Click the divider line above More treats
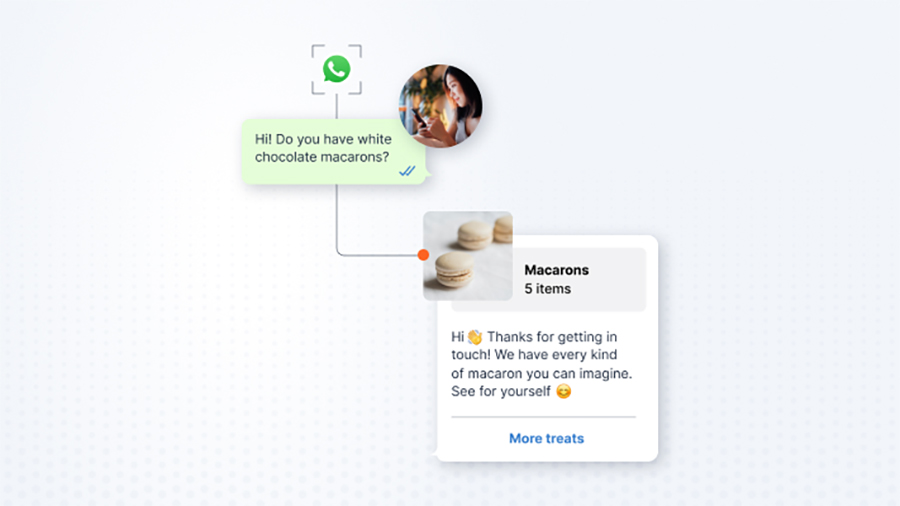The width and height of the screenshot is (900, 506). click(x=544, y=417)
